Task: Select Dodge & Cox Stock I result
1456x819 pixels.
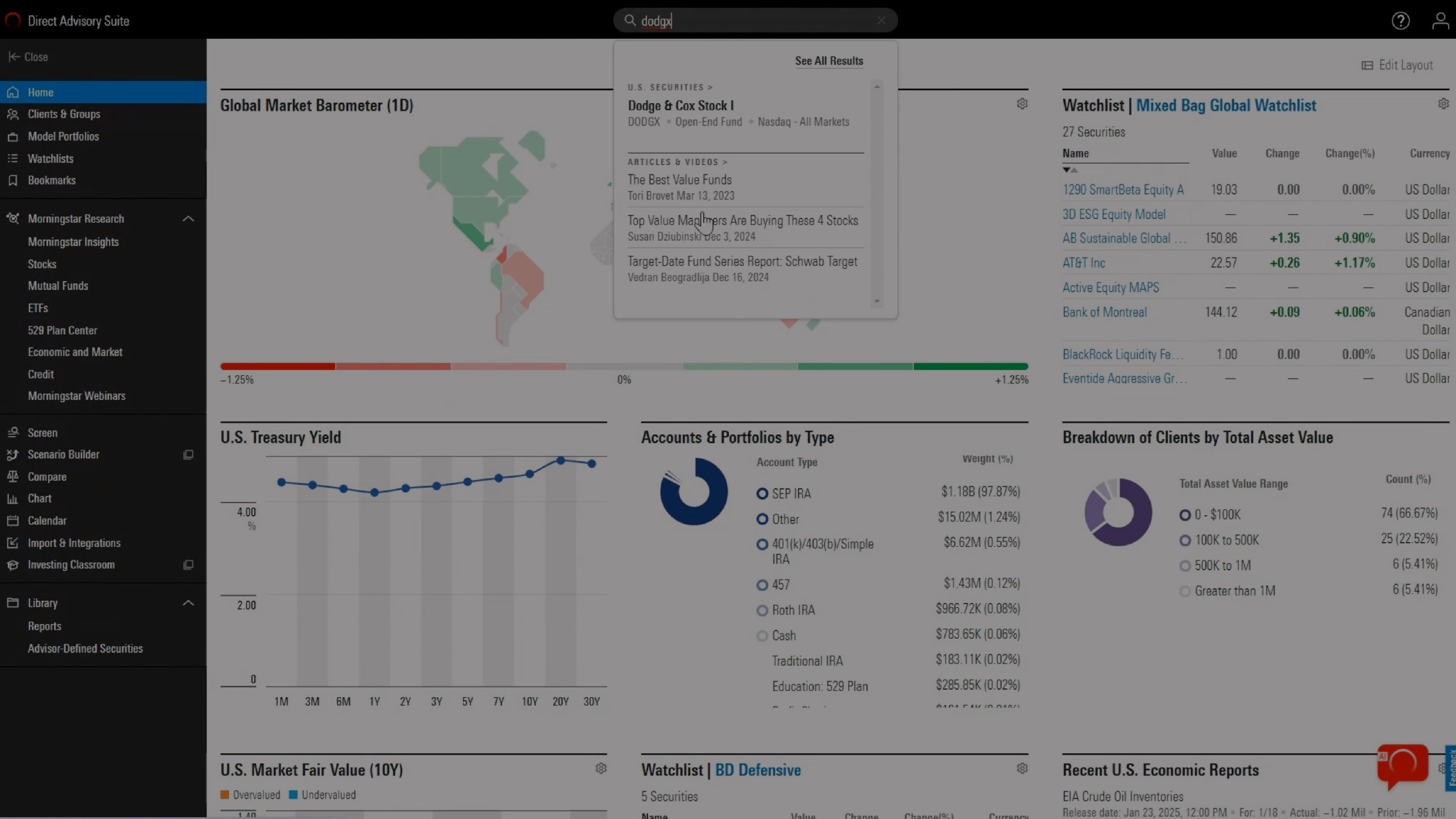Action: (681, 106)
